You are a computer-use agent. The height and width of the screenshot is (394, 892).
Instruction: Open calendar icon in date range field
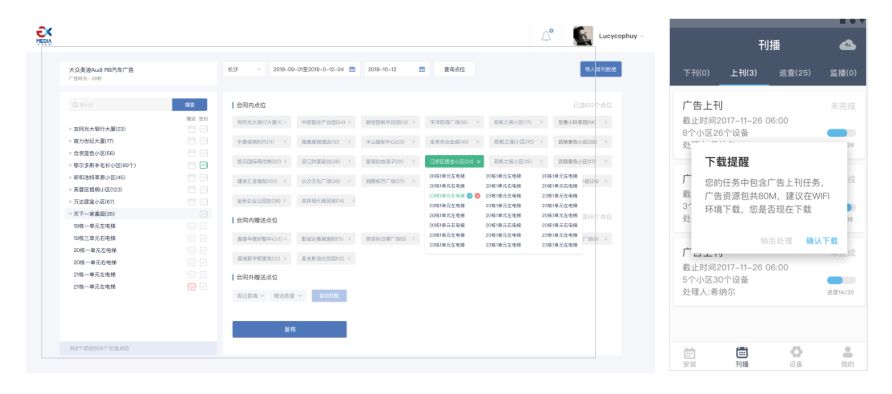[352, 69]
